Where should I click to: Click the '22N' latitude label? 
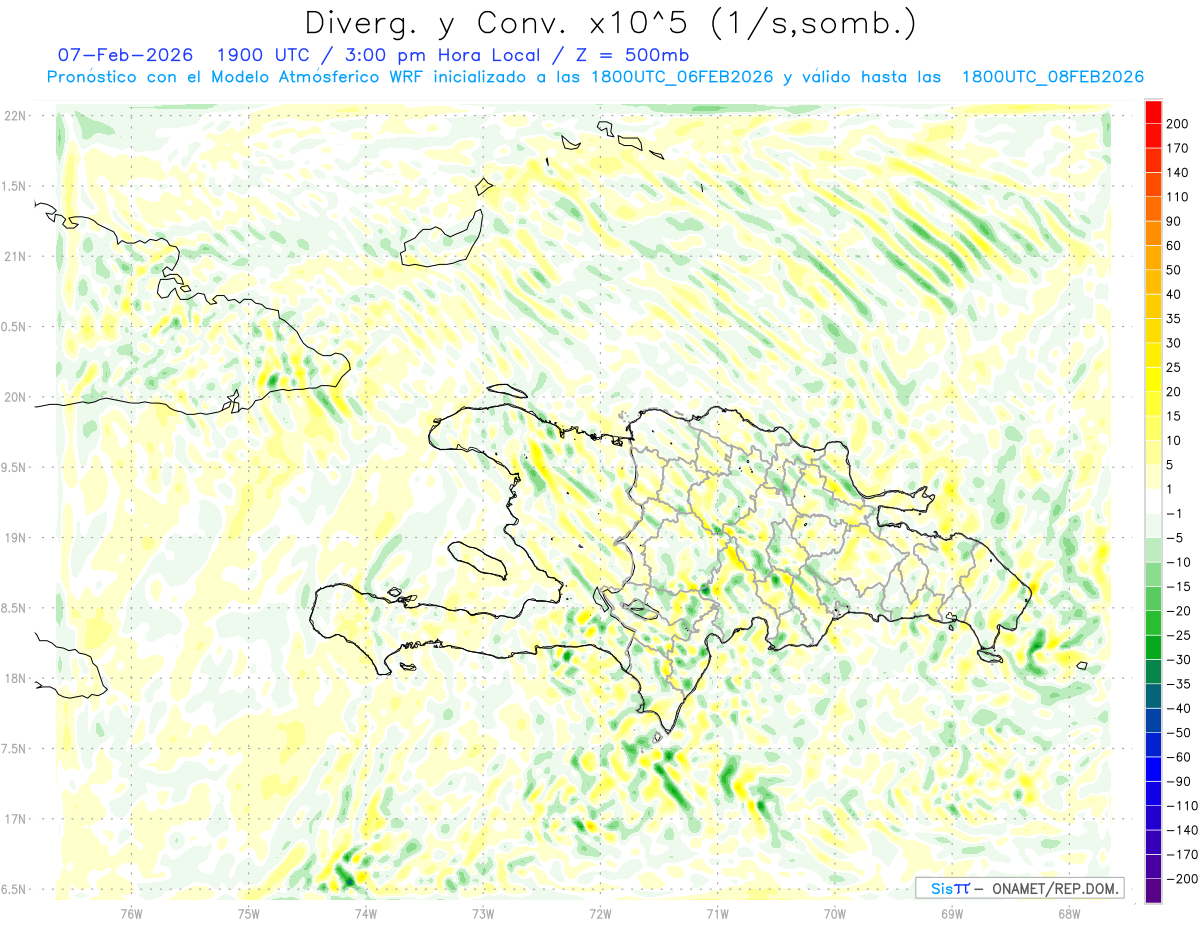[15, 116]
